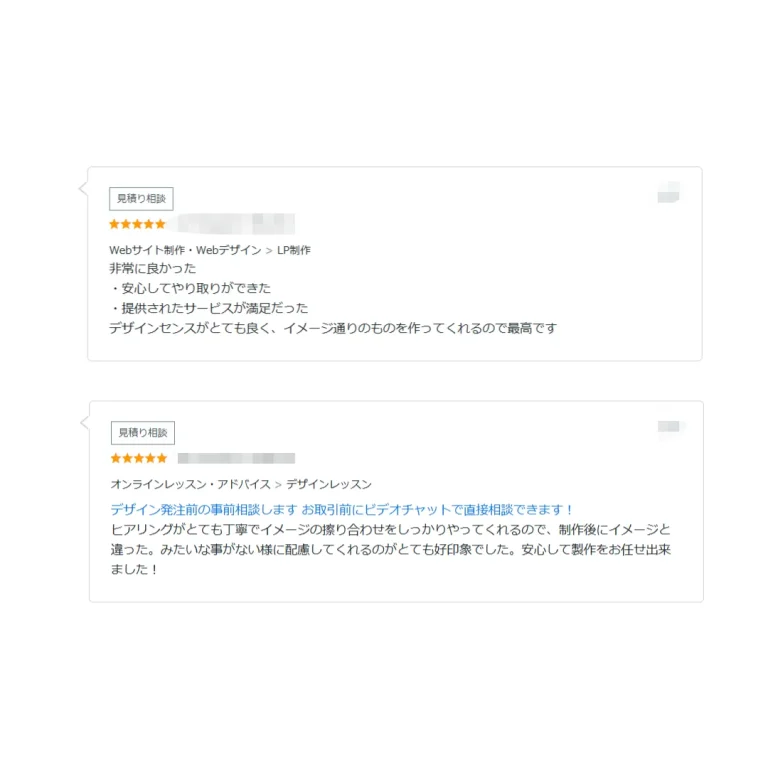
Task: Click the 見積り相談 badge in the LP制作 review
Action: point(141,199)
